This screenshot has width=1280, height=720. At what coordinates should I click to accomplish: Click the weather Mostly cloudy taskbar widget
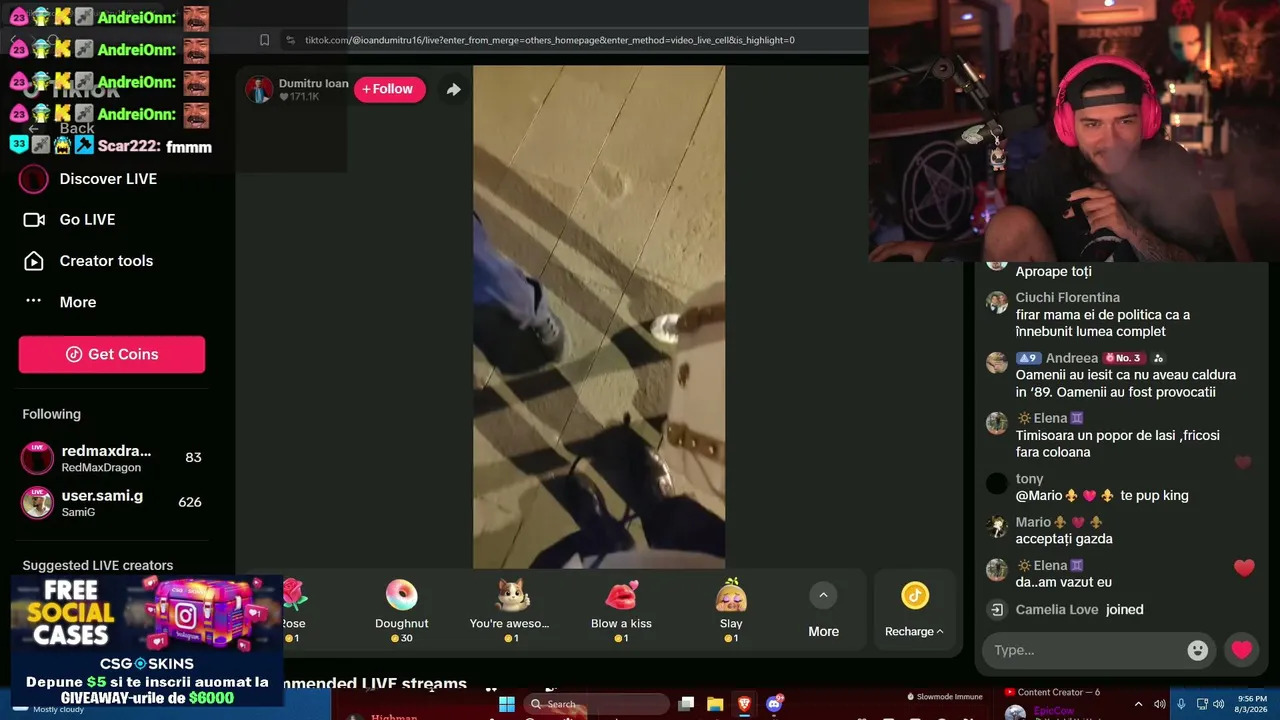click(58, 709)
